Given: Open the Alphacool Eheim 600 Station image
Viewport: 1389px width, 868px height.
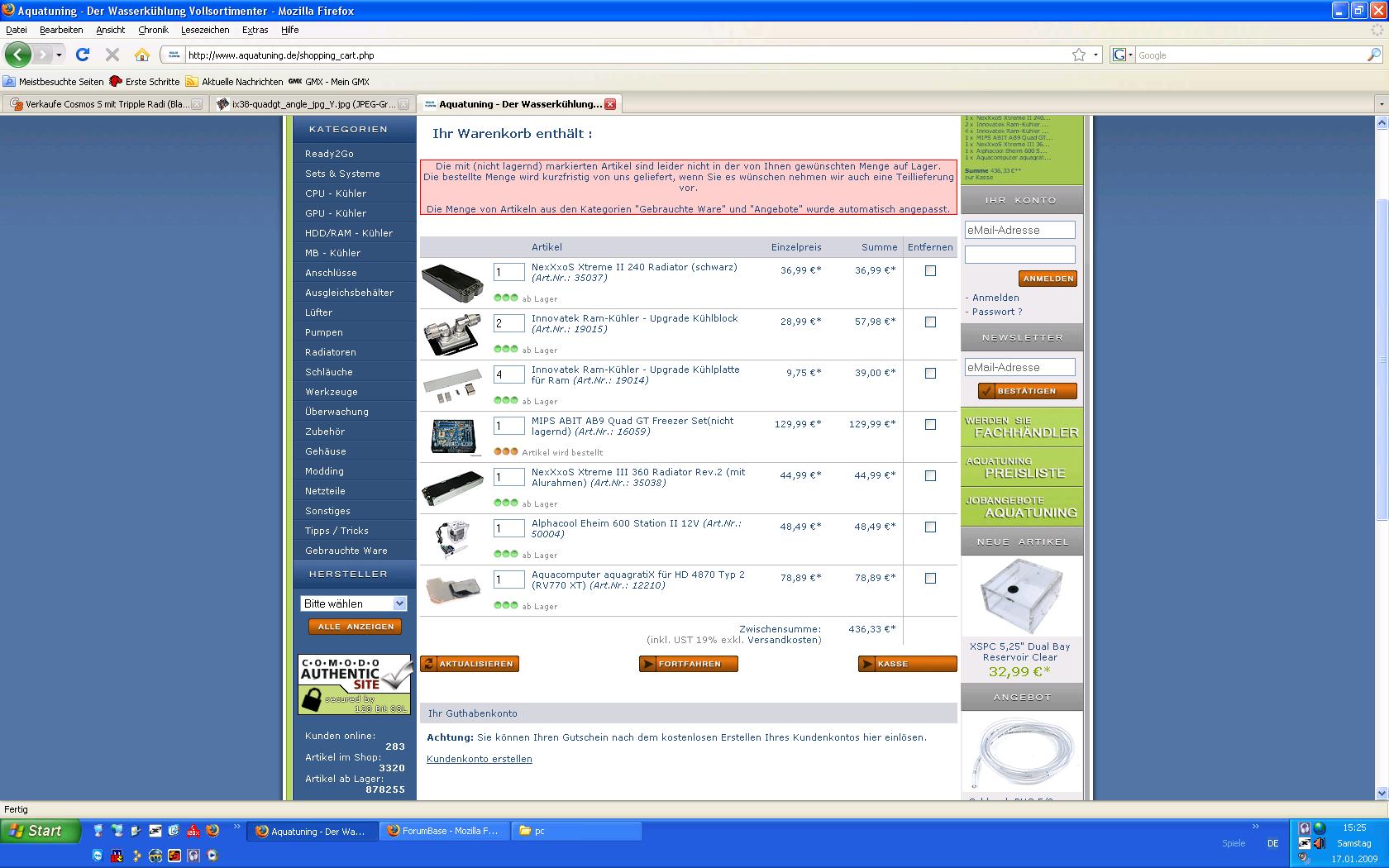Looking at the screenshot, I should pyautogui.click(x=452, y=540).
